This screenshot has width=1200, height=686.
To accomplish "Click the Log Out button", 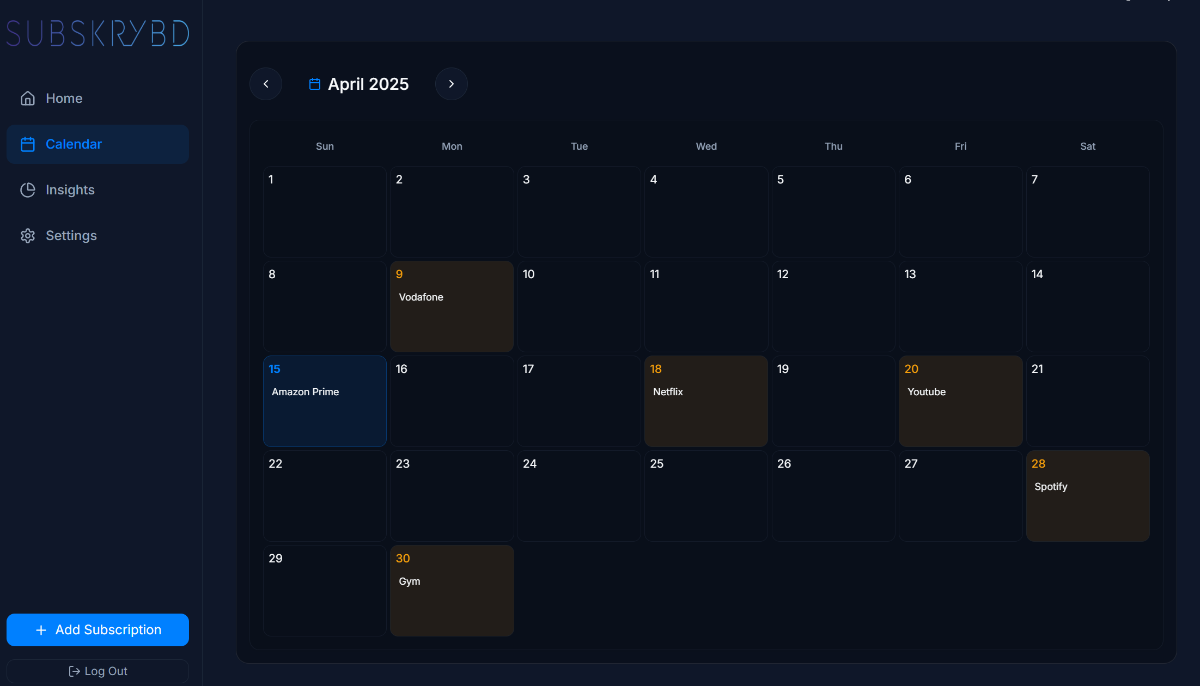I will tap(97, 671).
